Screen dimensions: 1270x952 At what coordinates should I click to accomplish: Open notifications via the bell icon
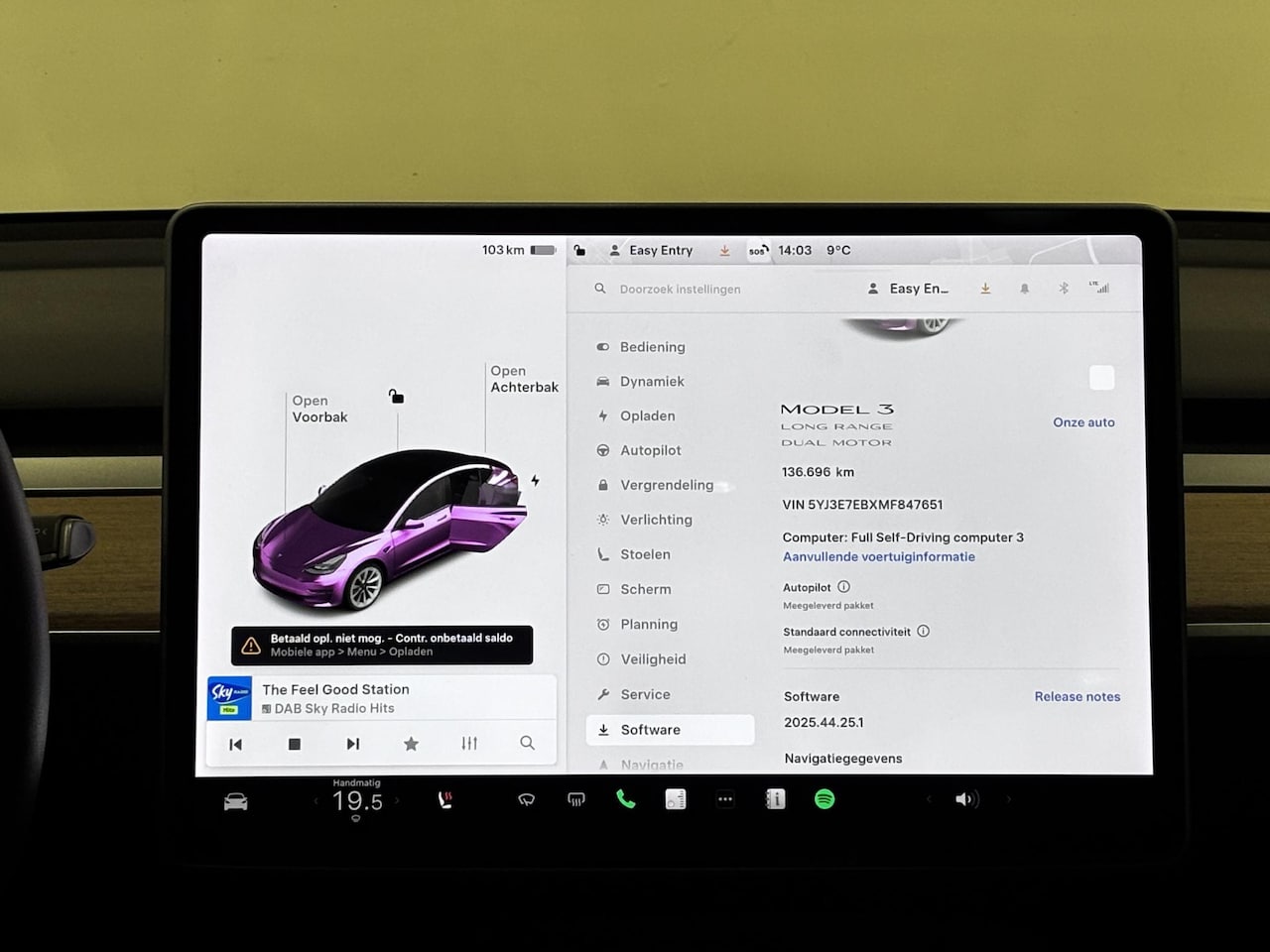1024,289
